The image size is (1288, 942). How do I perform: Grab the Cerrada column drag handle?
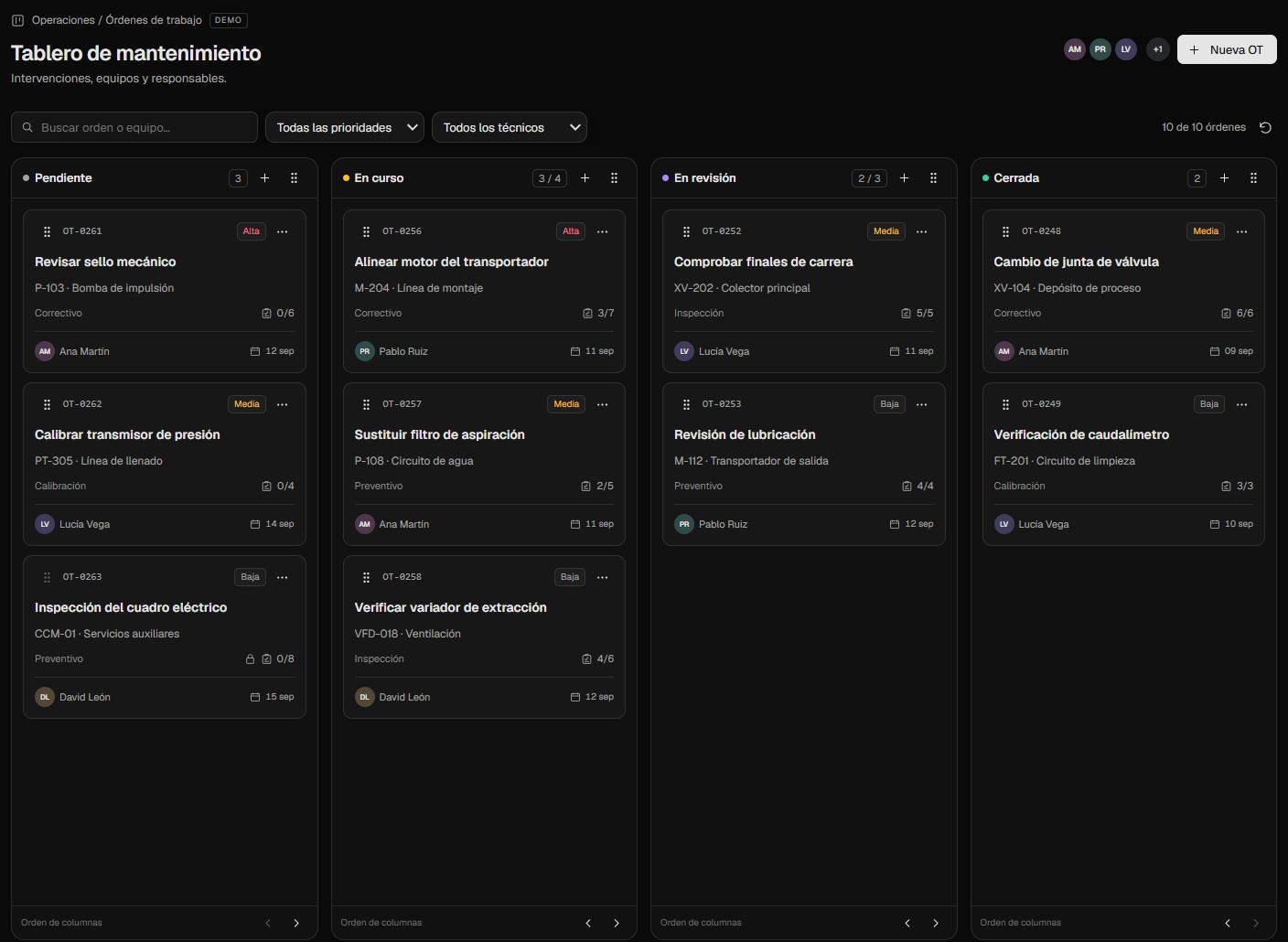tap(1254, 178)
